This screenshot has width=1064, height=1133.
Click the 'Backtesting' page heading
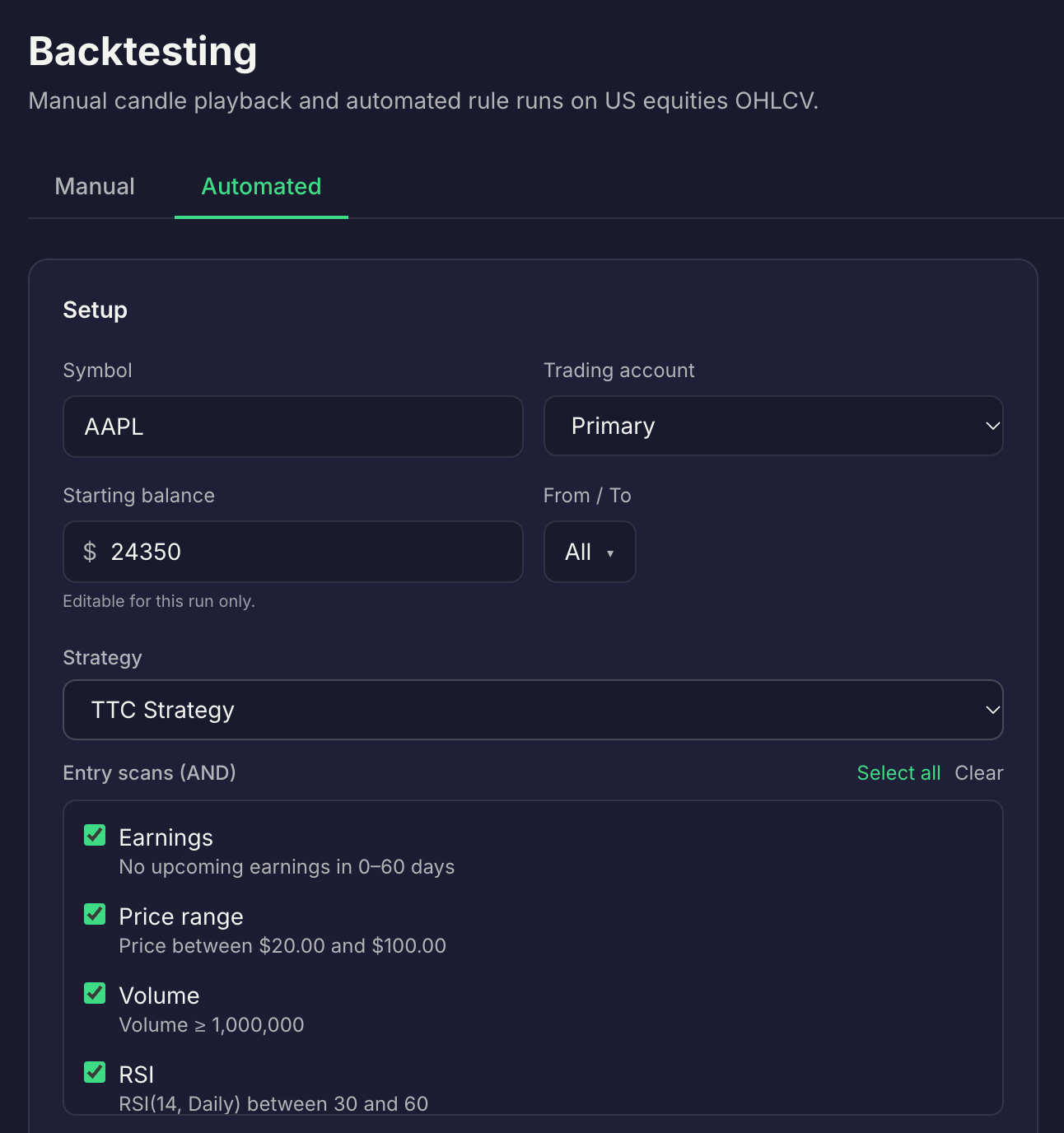(143, 51)
